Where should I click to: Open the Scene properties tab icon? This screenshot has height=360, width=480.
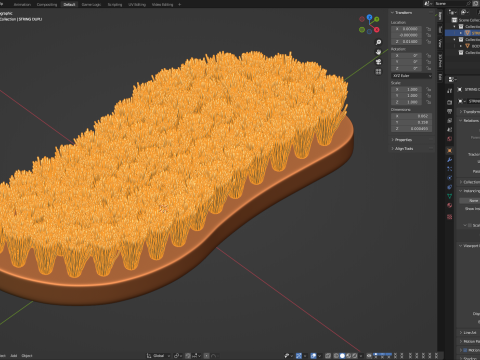[450, 129]
